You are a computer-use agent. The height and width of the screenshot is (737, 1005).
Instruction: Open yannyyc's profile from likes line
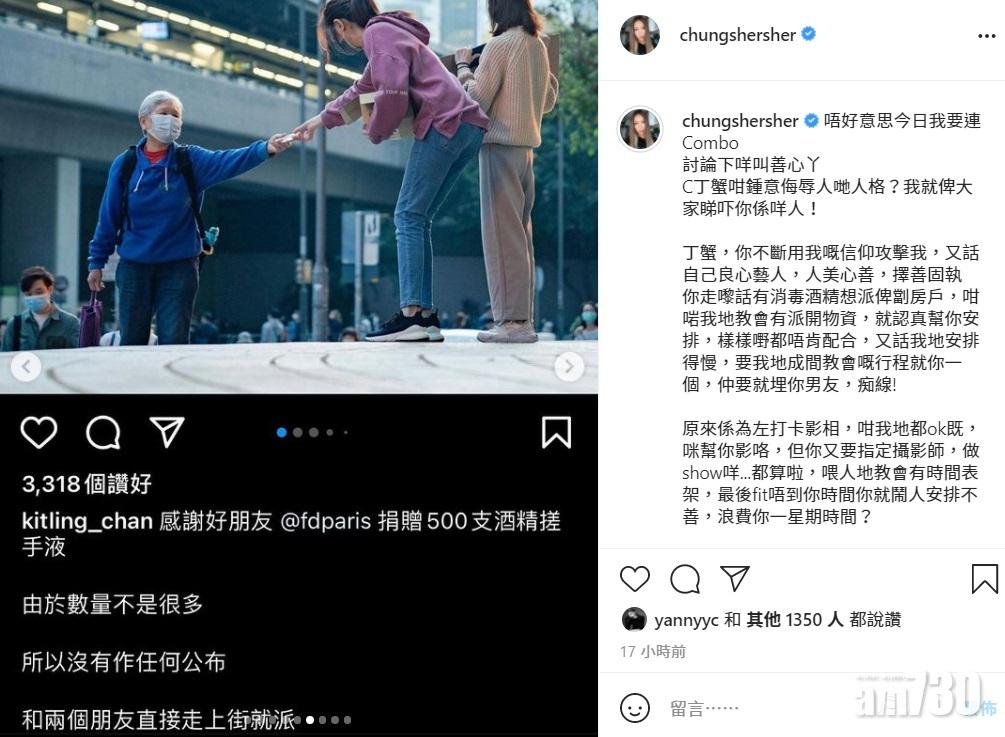tap(686, 620)
